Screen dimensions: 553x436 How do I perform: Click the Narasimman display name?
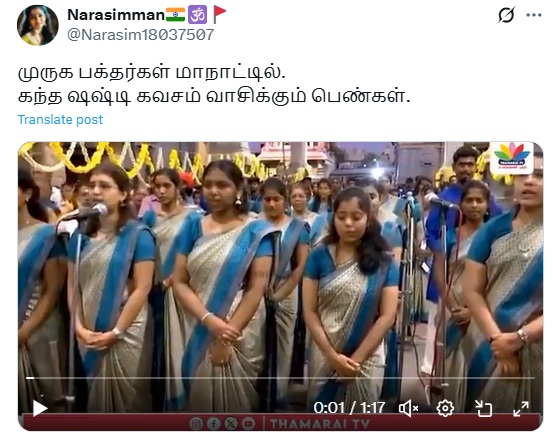pyautogui.click(x=116, y=15)
